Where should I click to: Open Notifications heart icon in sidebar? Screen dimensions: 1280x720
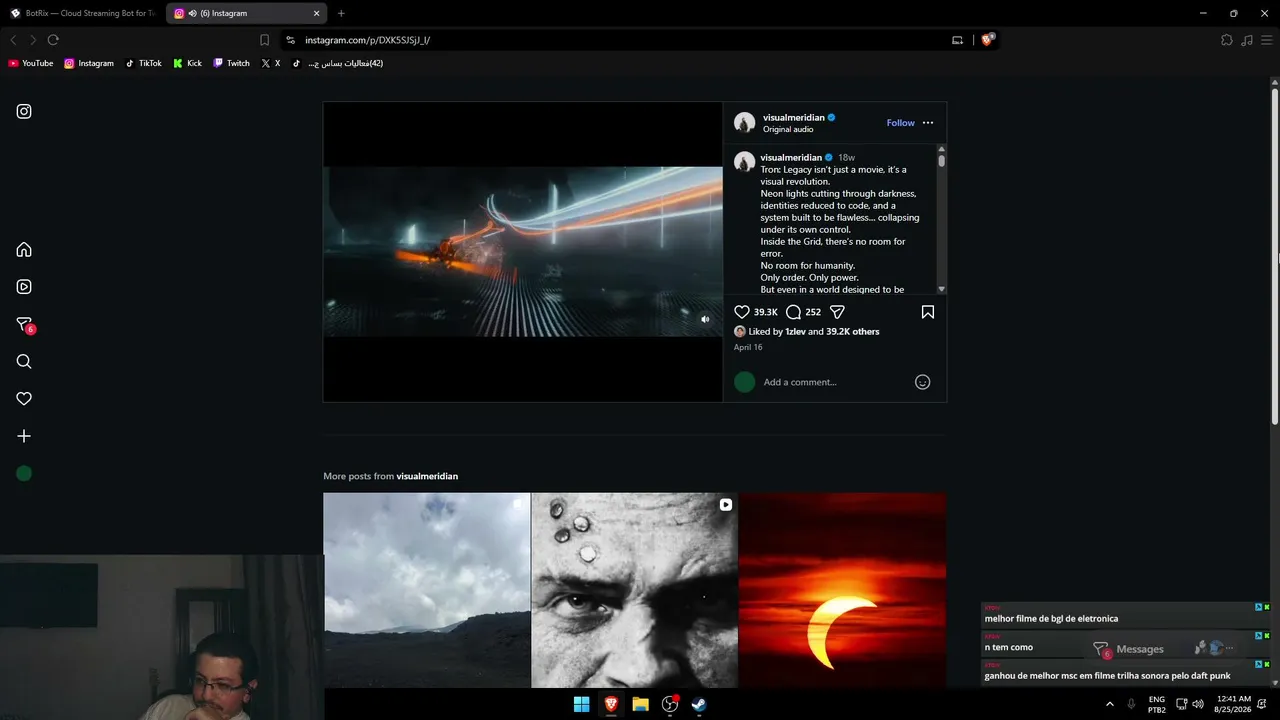(24, 399)
